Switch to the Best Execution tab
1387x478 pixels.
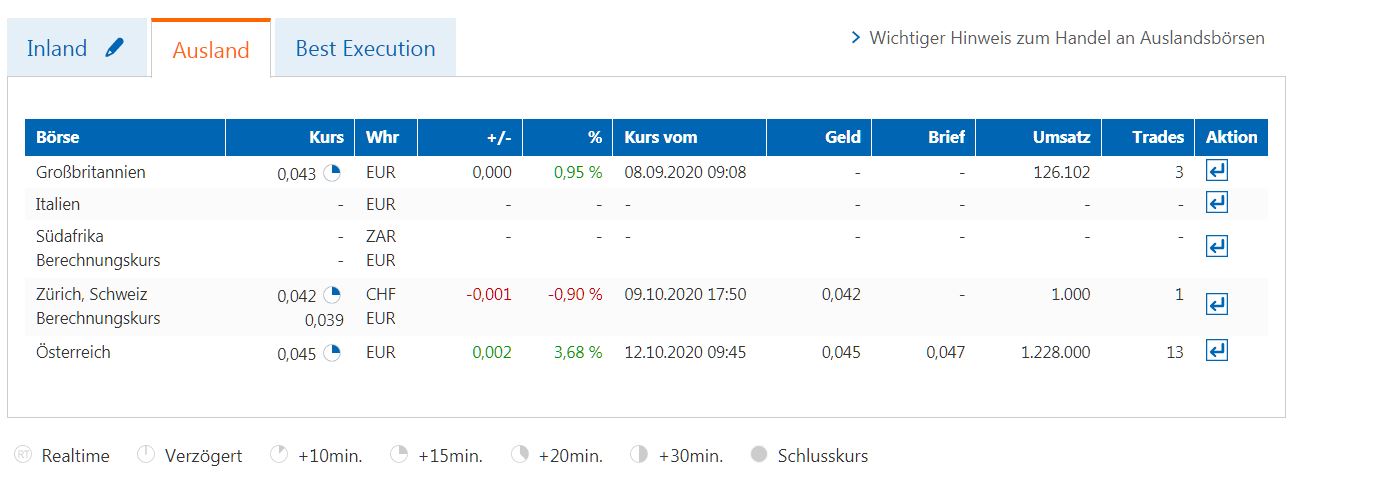pos(365,48)
